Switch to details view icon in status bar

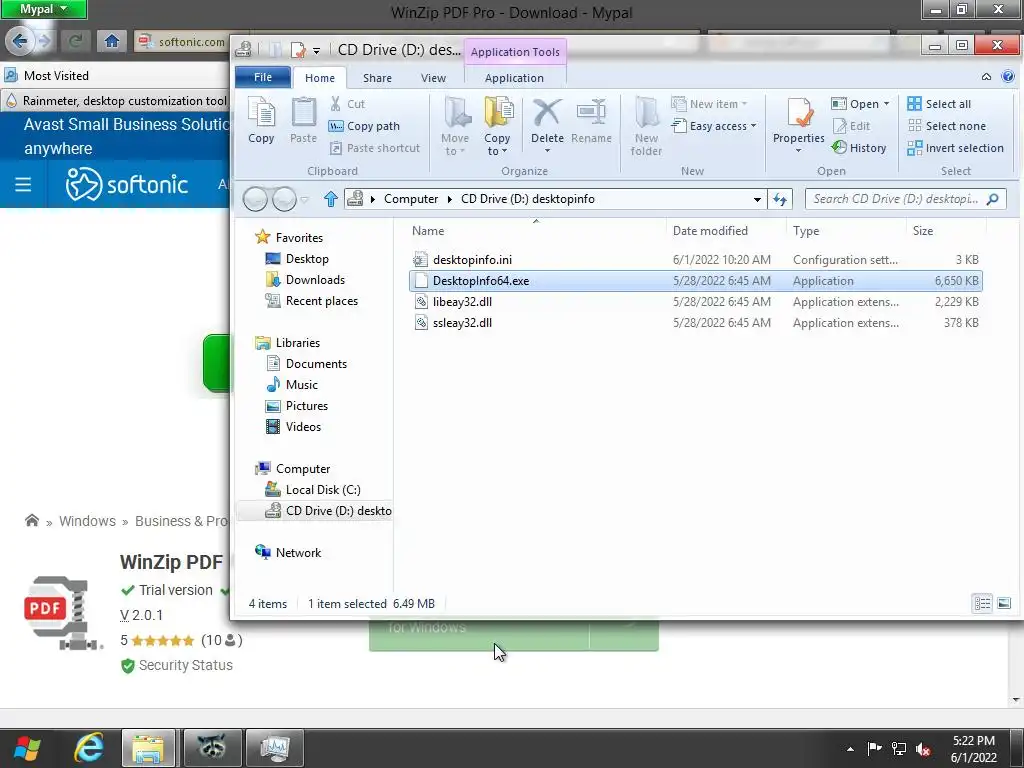pos(982,603)
